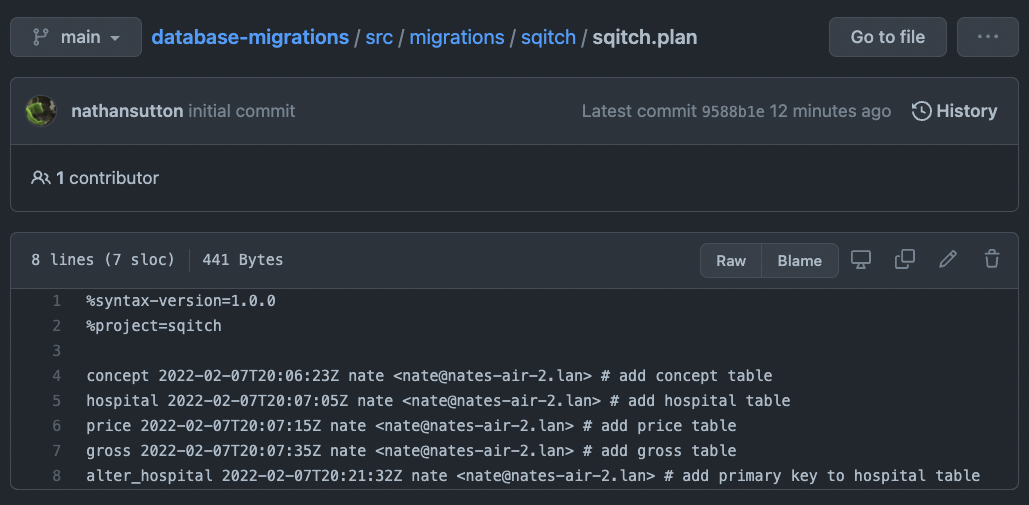Open nathansutton's user profile link
Screen dimensions: 1029x505
tap(127, 111)
